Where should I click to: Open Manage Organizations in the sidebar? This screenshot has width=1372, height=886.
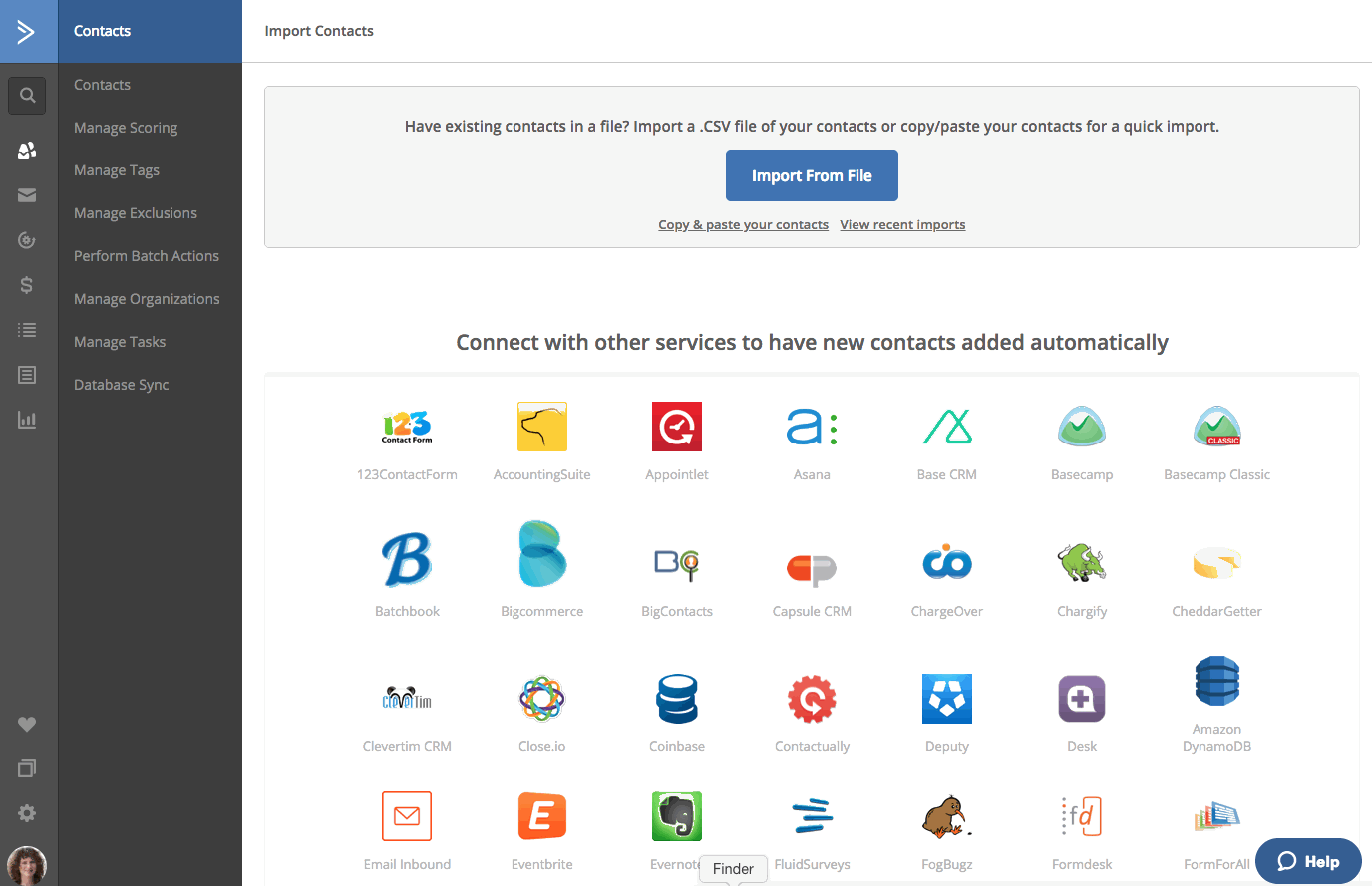pos(147,299)
